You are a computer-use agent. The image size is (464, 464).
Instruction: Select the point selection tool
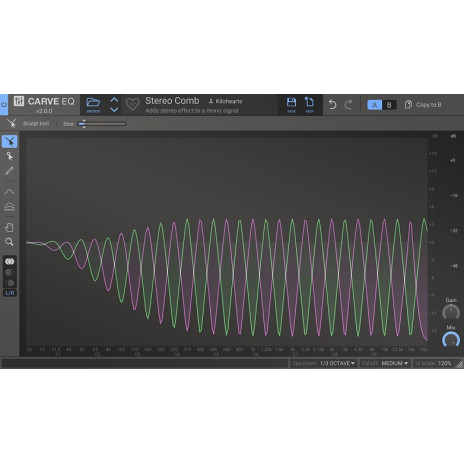tap(9, 156)
